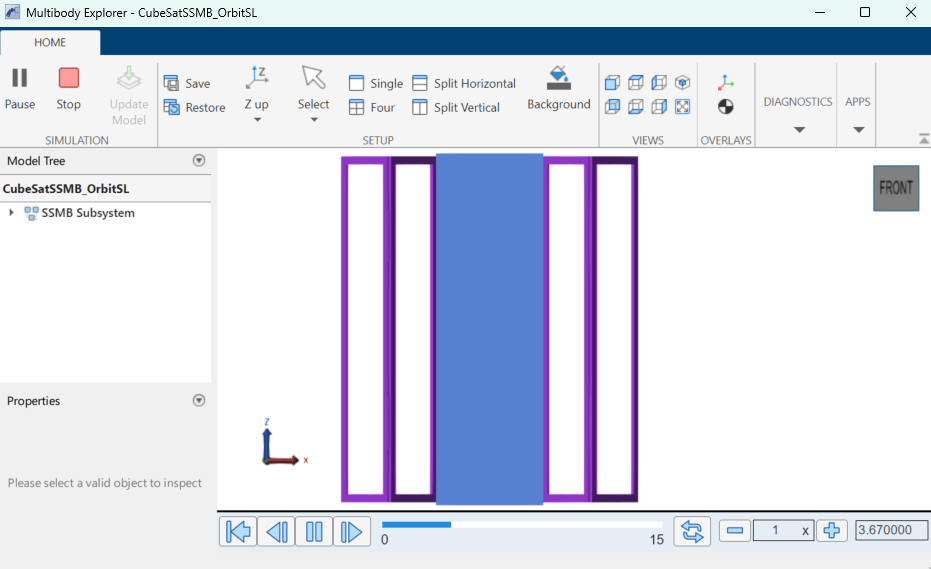This screenshot has height=569, width=931.
Task: Pause animation playback in timeline bar
Action: coord(314,532)
